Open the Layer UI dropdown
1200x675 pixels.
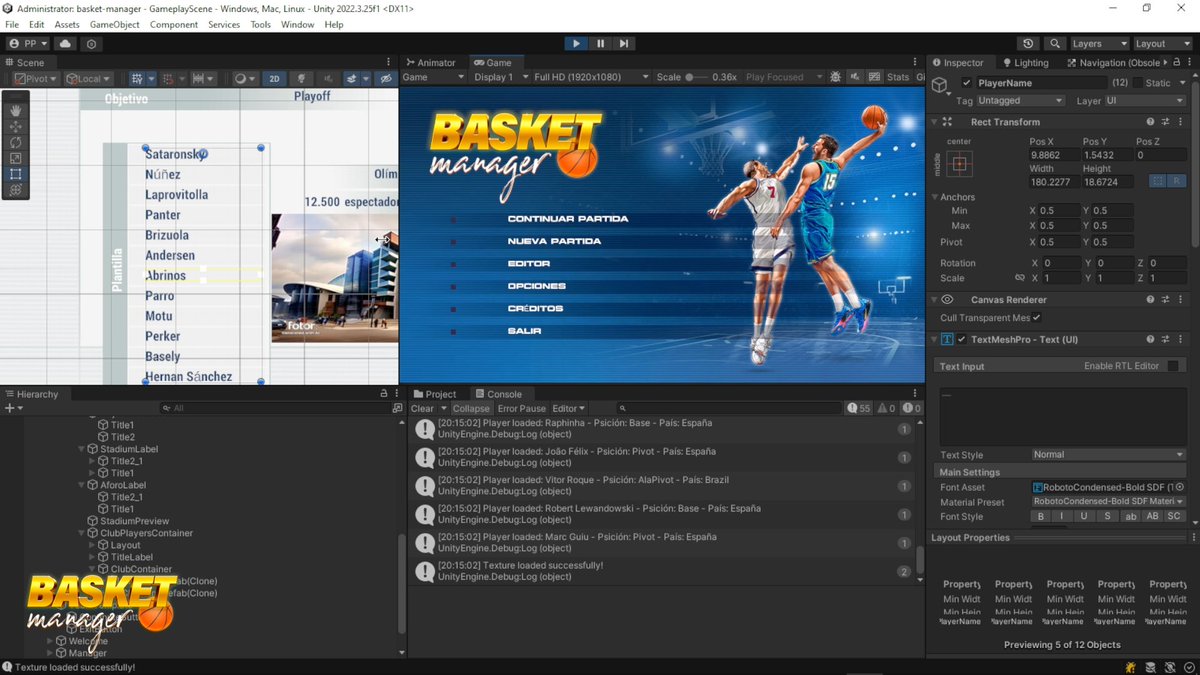pos(1144,101)
